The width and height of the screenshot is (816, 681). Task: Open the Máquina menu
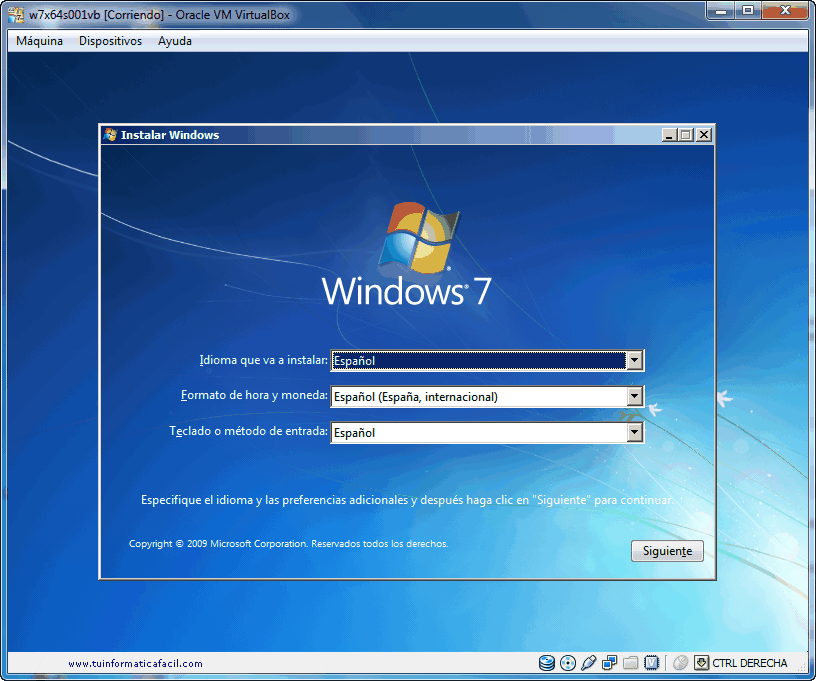[x=39, y=41]
